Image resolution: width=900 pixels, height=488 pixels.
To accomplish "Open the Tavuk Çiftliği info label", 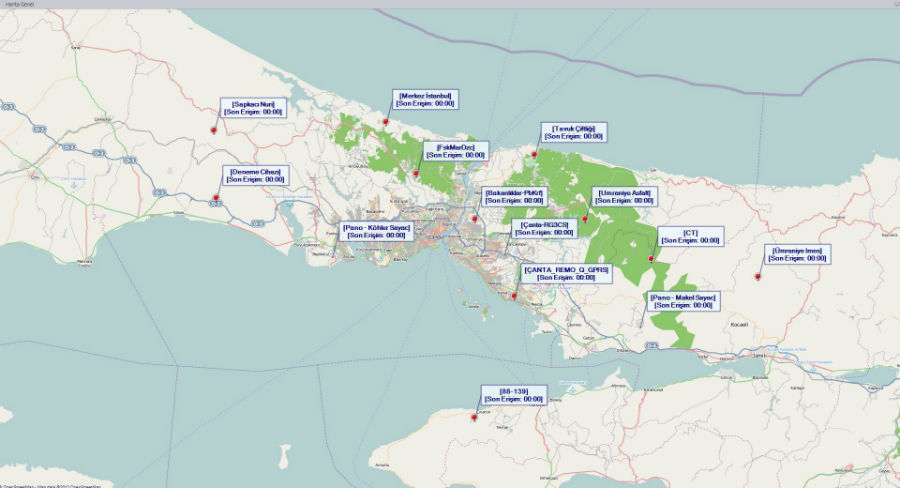I will tap(573, 132).
